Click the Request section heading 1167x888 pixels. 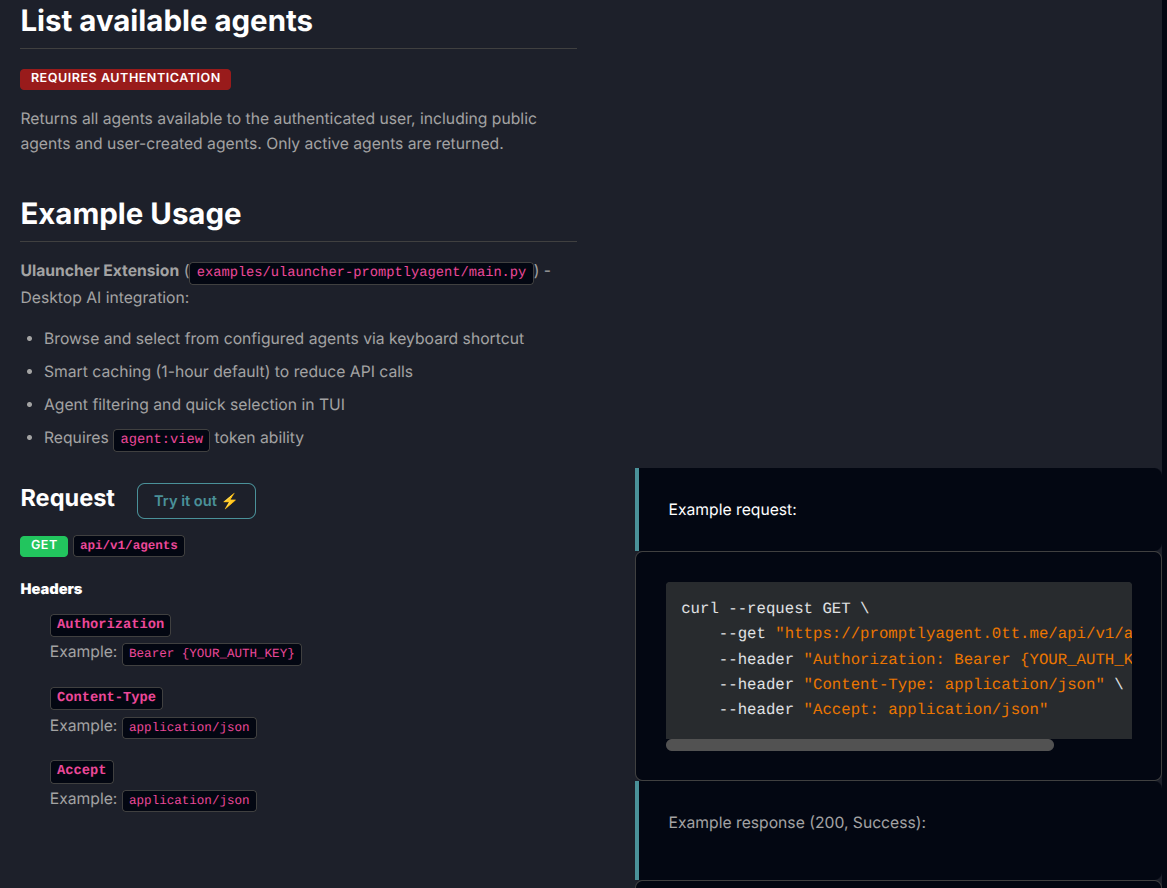pyautogui.click(x=68, y=498)
